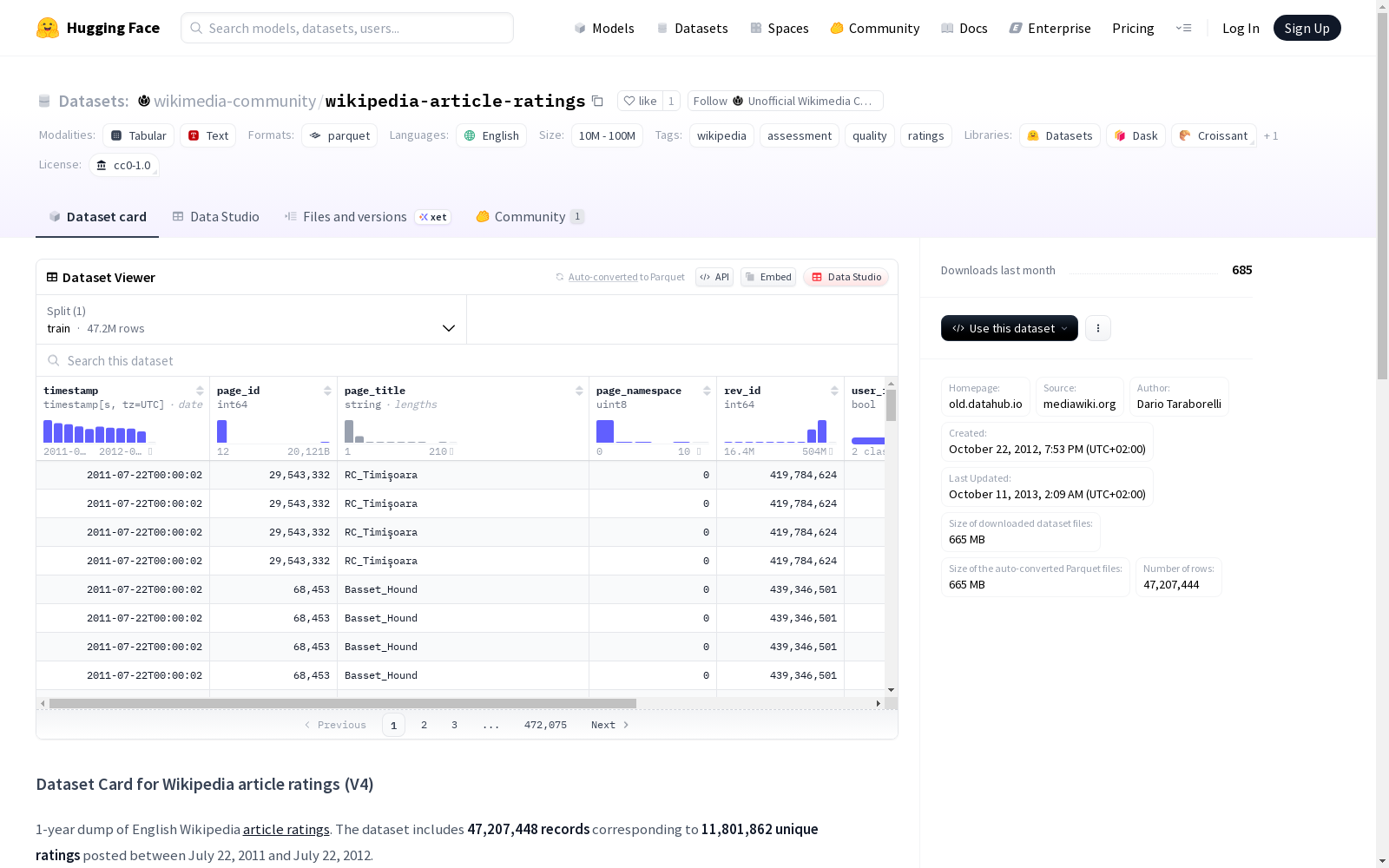The width and height of the screenshot is (1389, 868).
Task: Follow Unofficial Wikimedia Community
Action: 785,101
